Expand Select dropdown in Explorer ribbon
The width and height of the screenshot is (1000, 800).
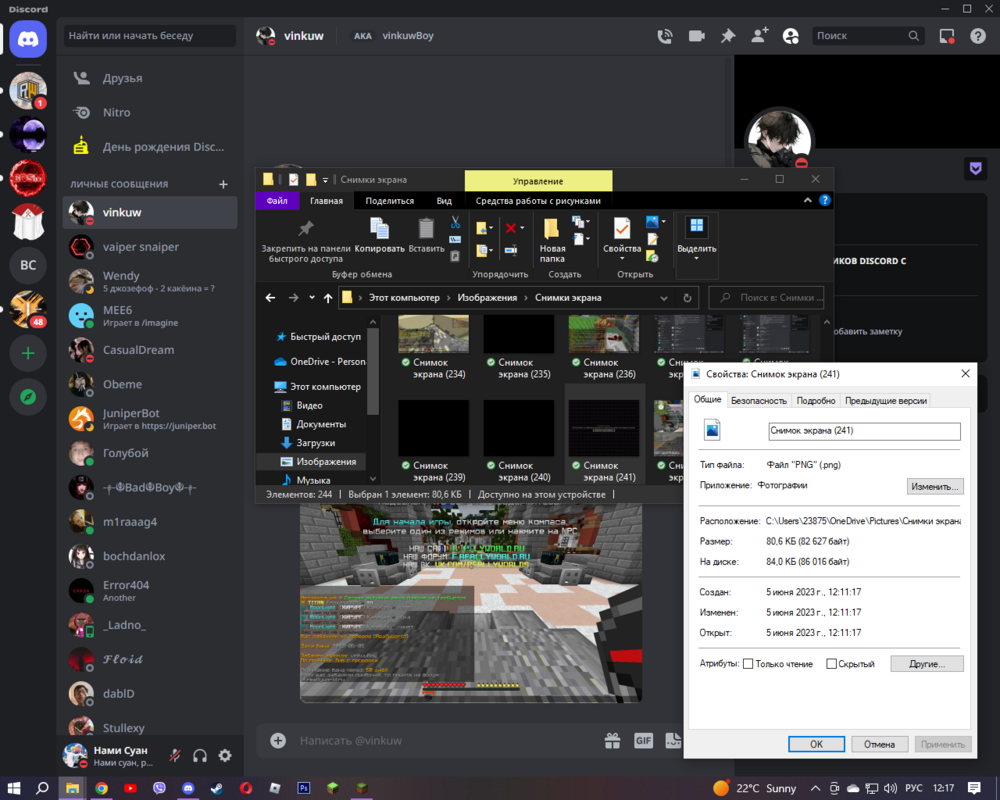pyautogui.click(x=696, y=258)
